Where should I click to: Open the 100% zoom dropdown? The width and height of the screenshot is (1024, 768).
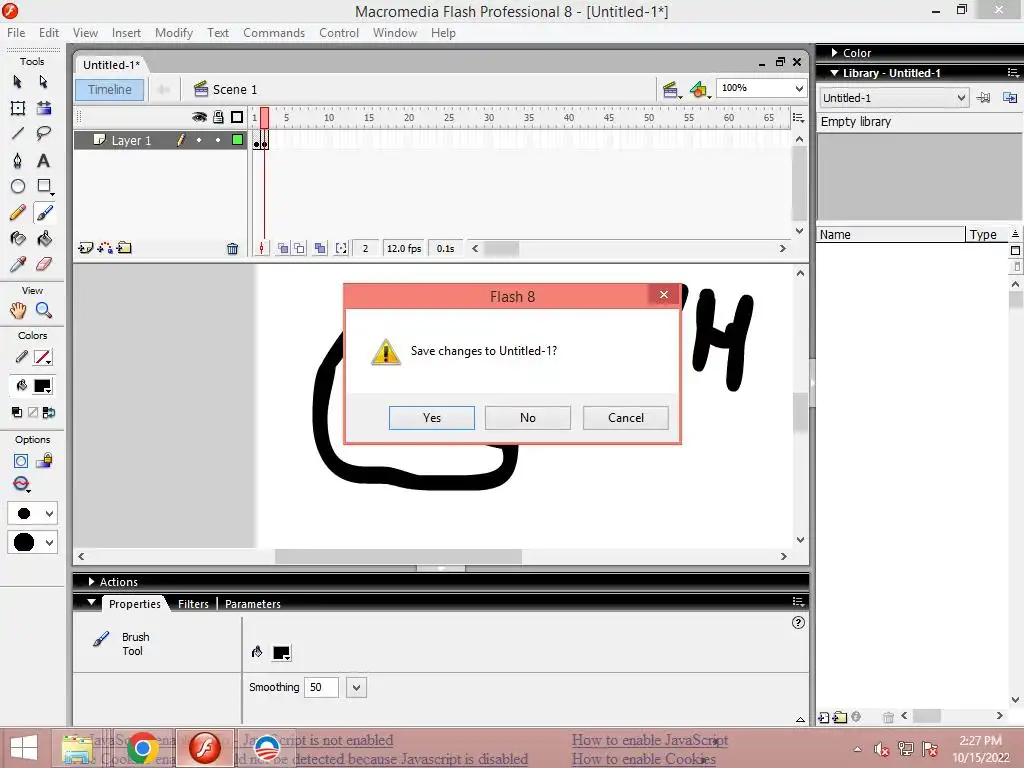(x=799, y=88)
